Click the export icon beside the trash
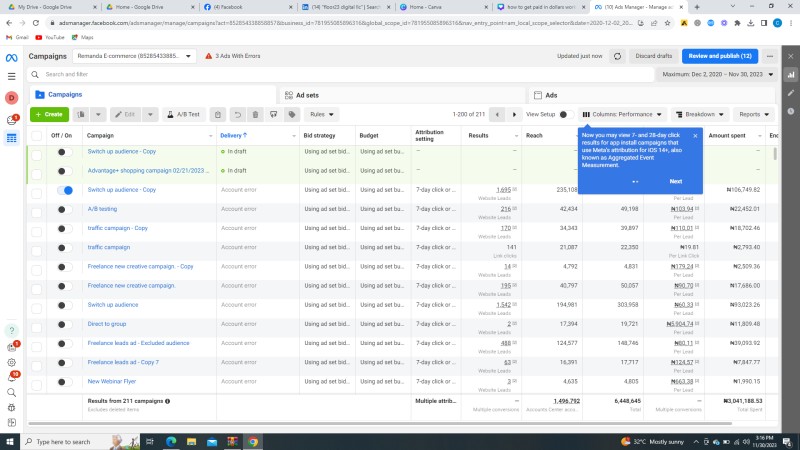 pos(273,114)
